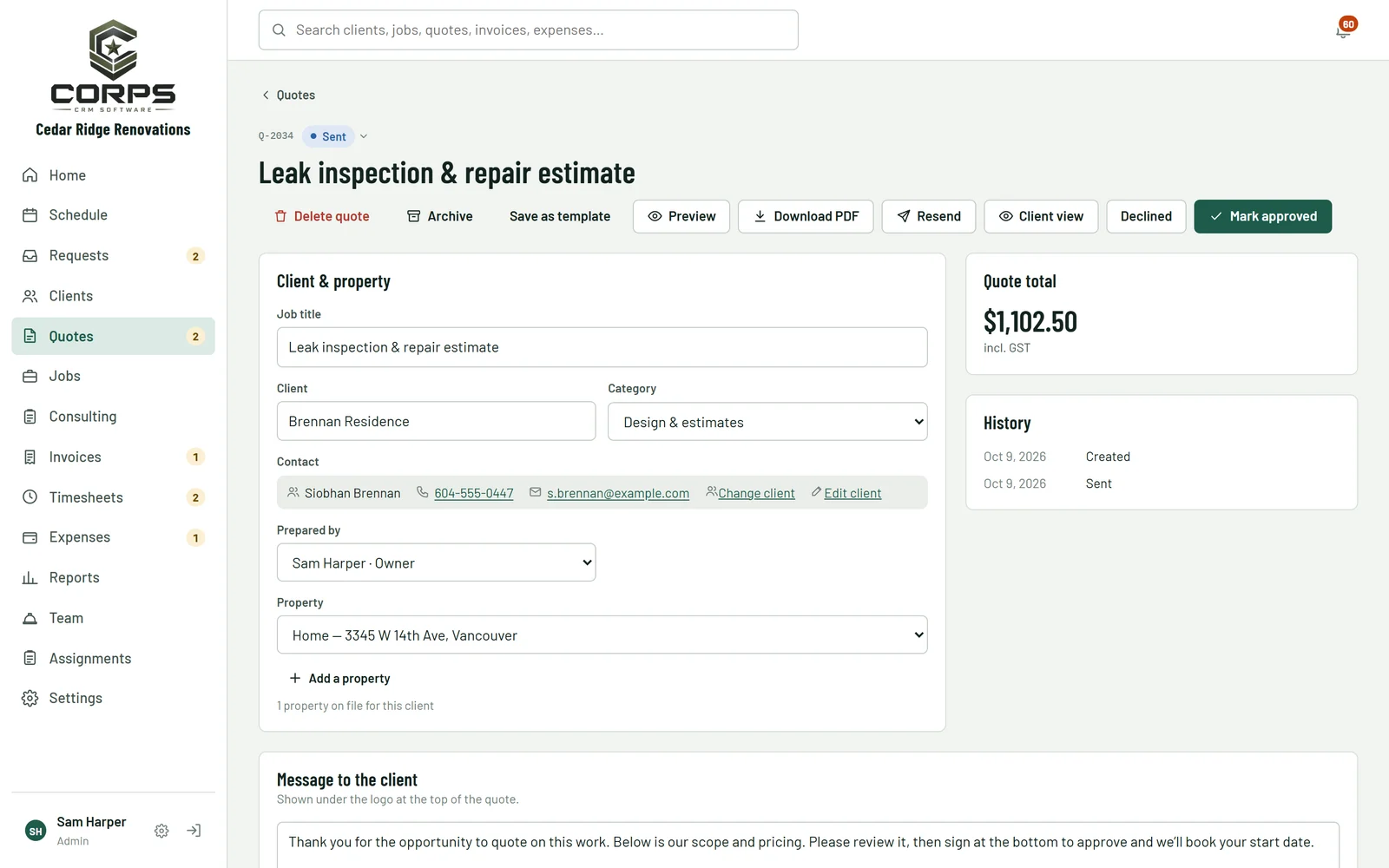Screen dimensions: 1389x868
Task: Open the Category dropdown
Action: coord(767,422)
